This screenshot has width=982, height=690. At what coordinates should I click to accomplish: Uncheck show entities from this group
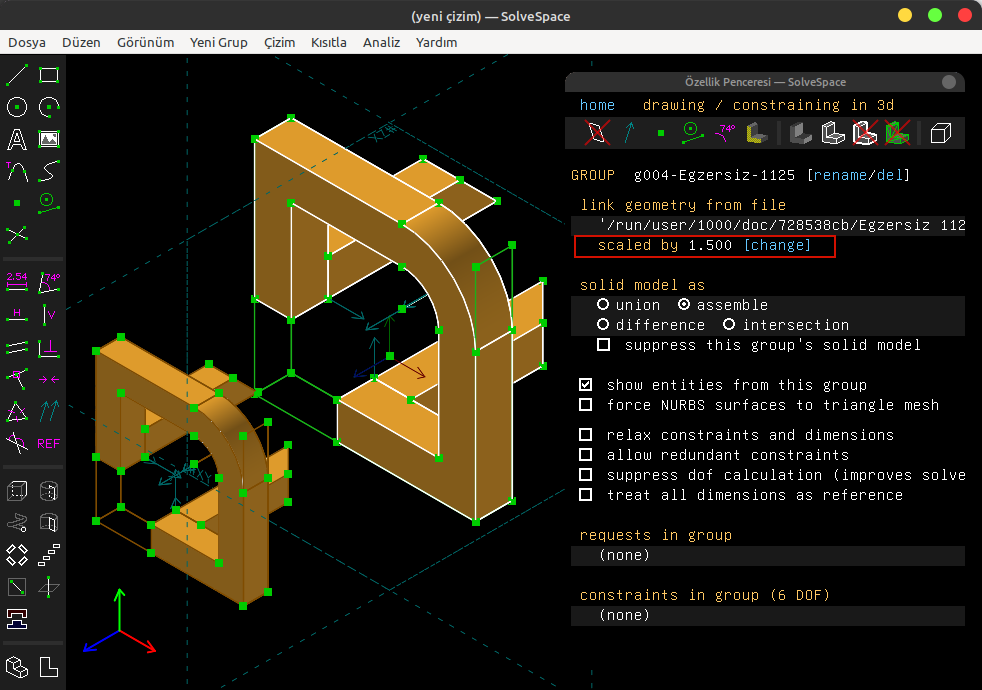tap(586, 384)
